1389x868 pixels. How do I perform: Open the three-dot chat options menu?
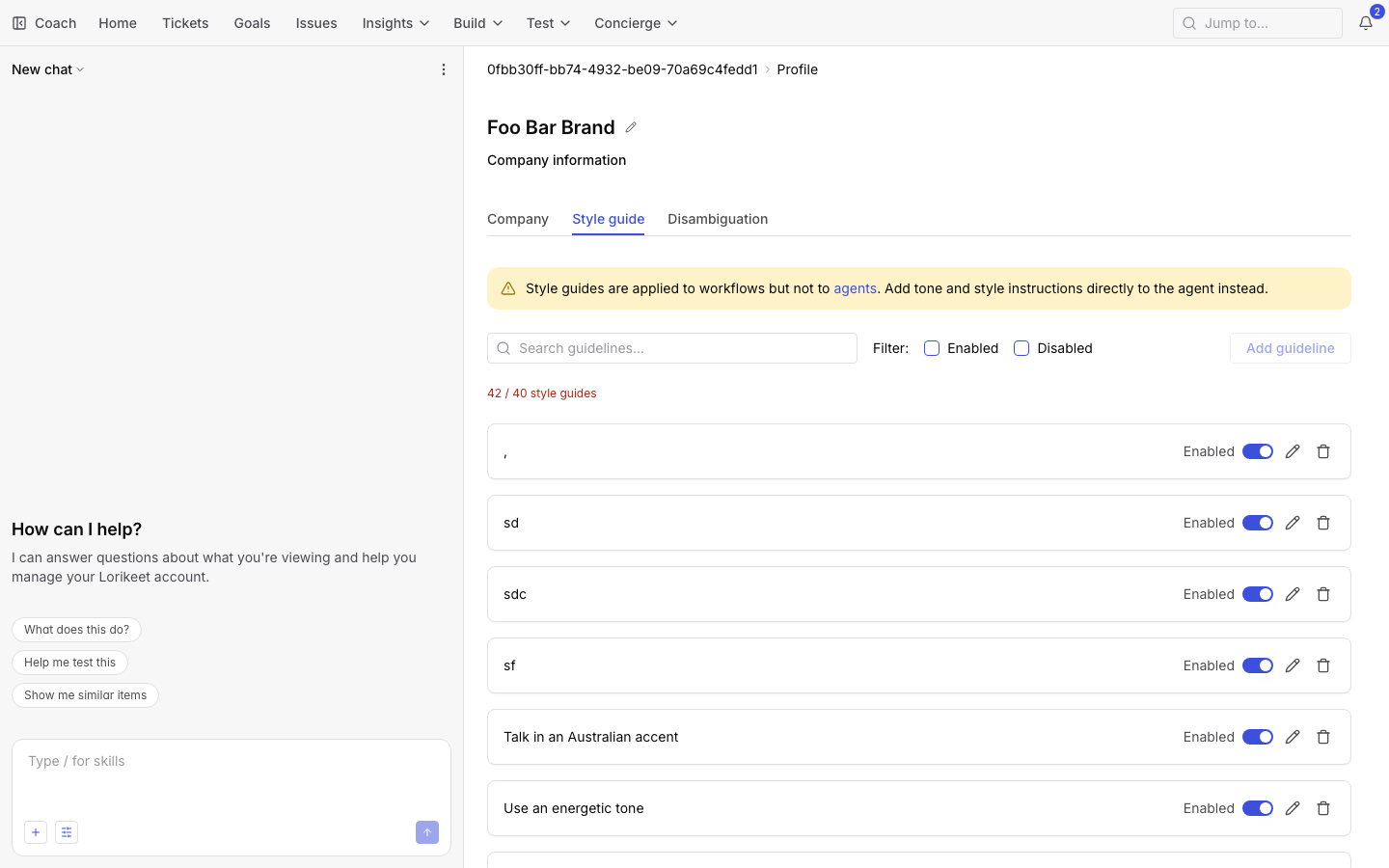point(444,69)
